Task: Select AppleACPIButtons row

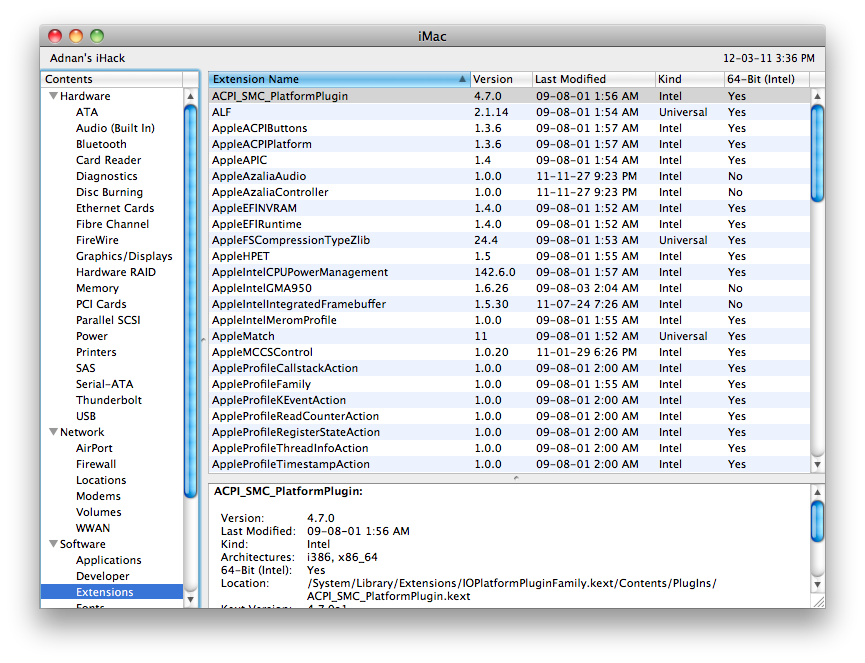Action: pyautogui.click(x=509, y=128)
